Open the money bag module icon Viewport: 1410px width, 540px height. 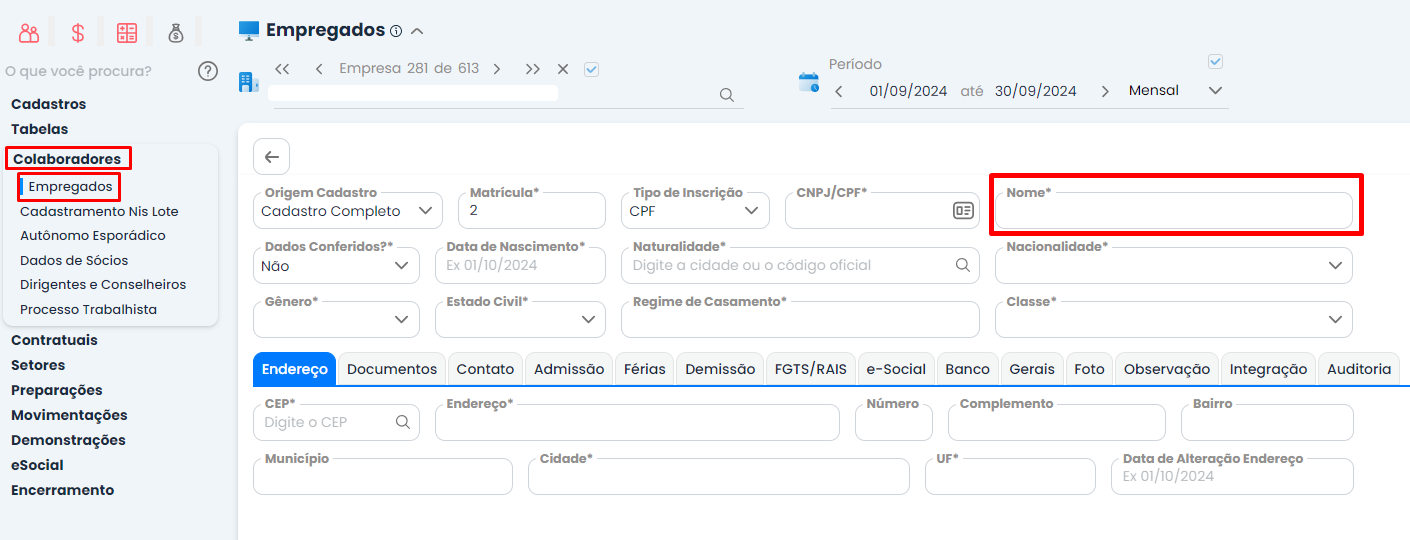tap(176, 33)
